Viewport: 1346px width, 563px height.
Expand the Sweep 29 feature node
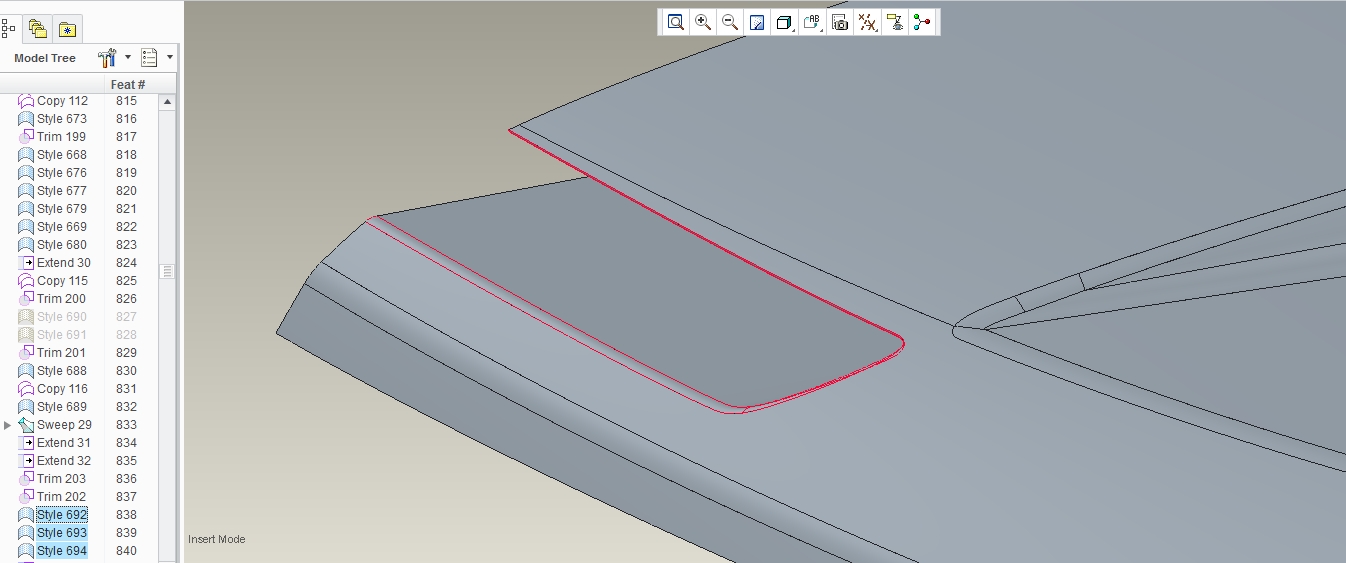coord(9,425)
